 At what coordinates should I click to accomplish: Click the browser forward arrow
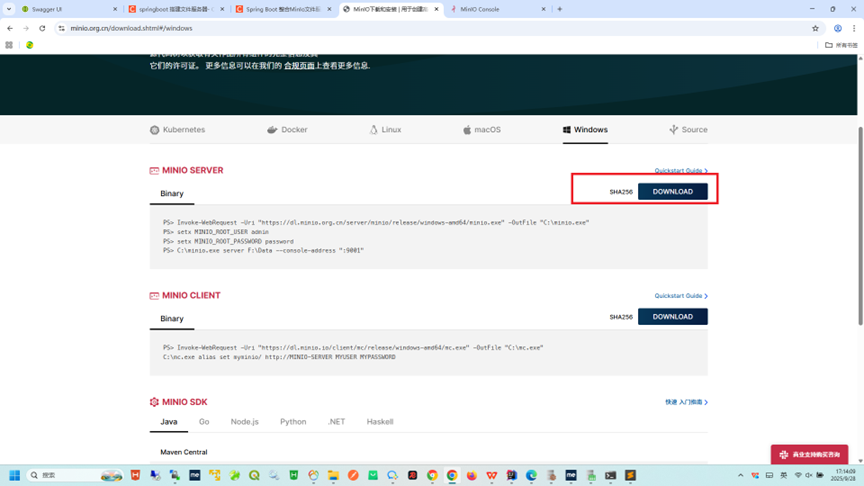[26, 28]
